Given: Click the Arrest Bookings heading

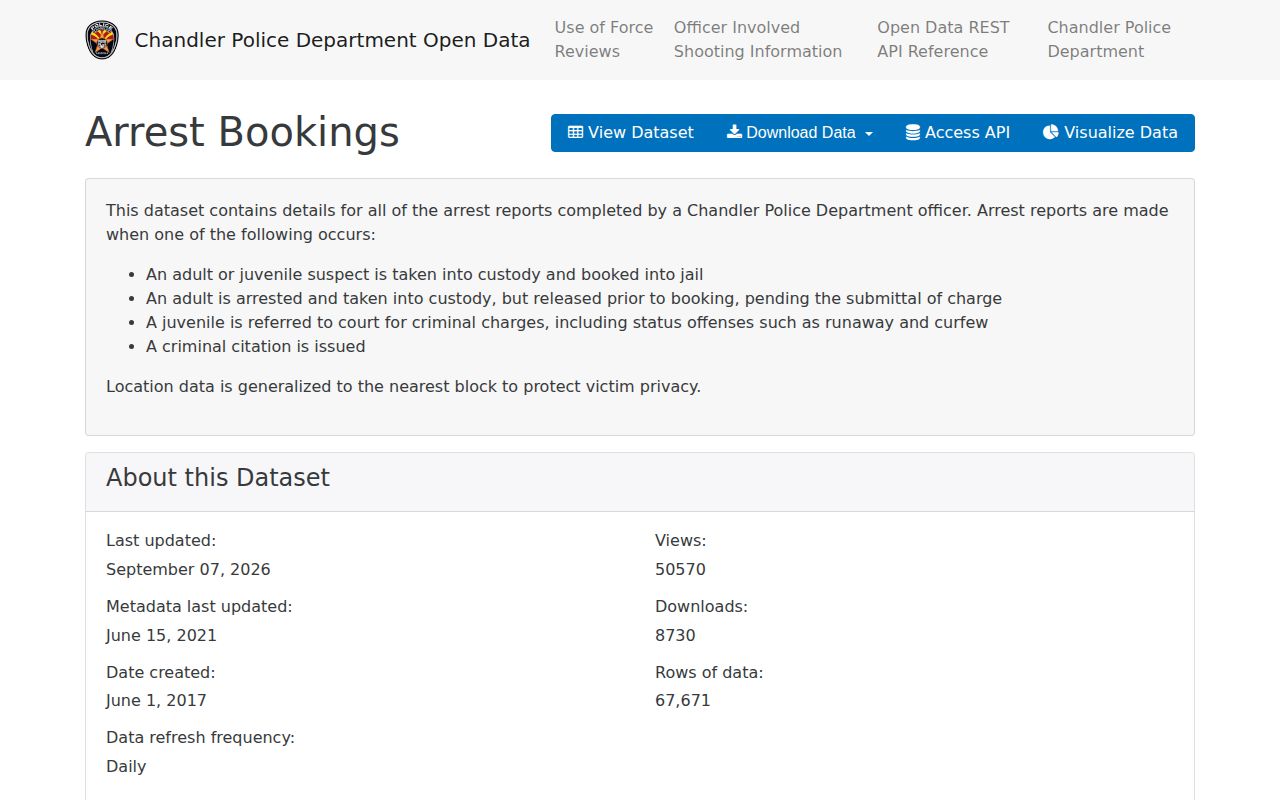Looking at the screenshot, I should click(242, 132).
